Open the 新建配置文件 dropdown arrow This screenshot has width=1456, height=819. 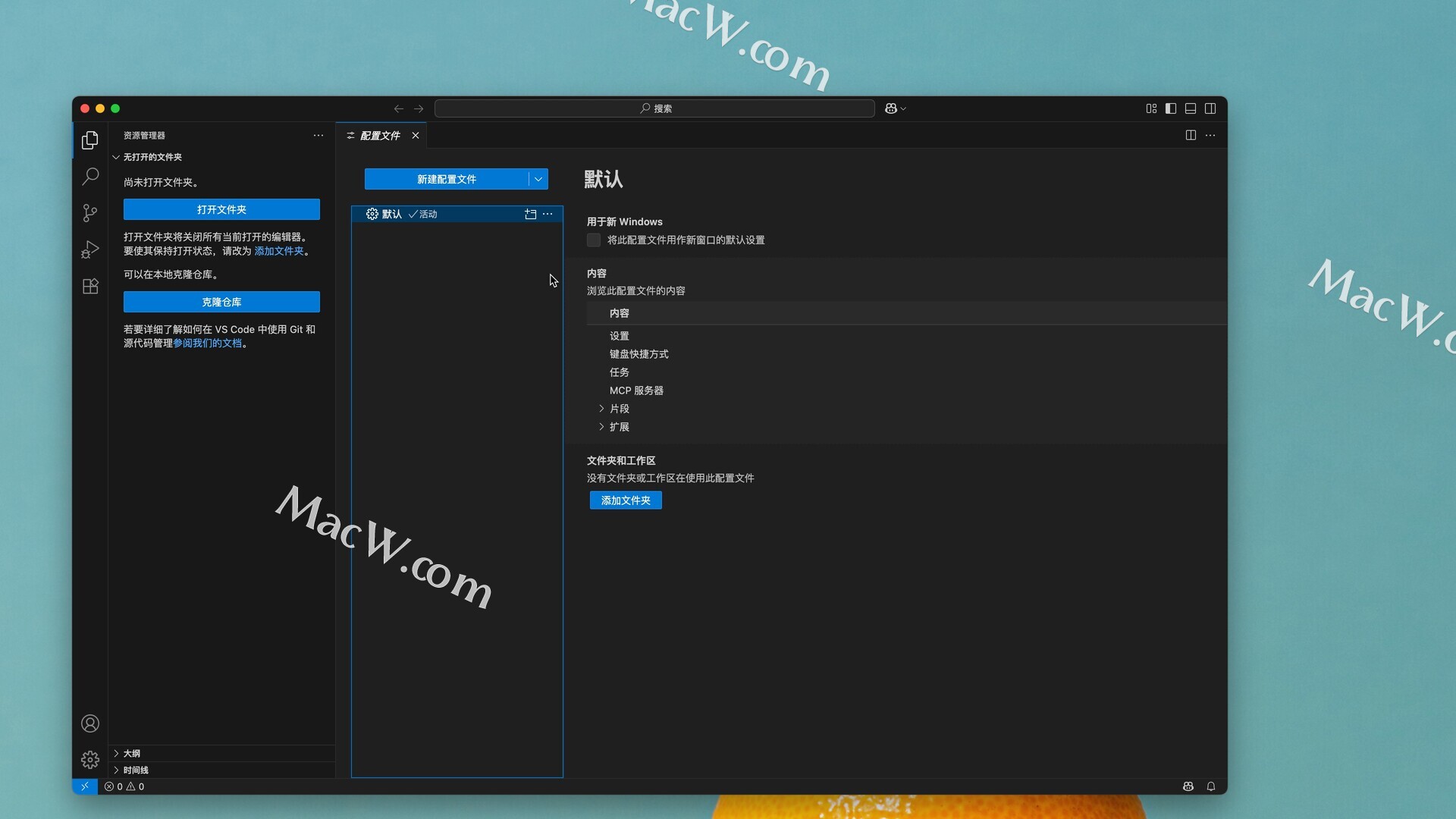538,179
